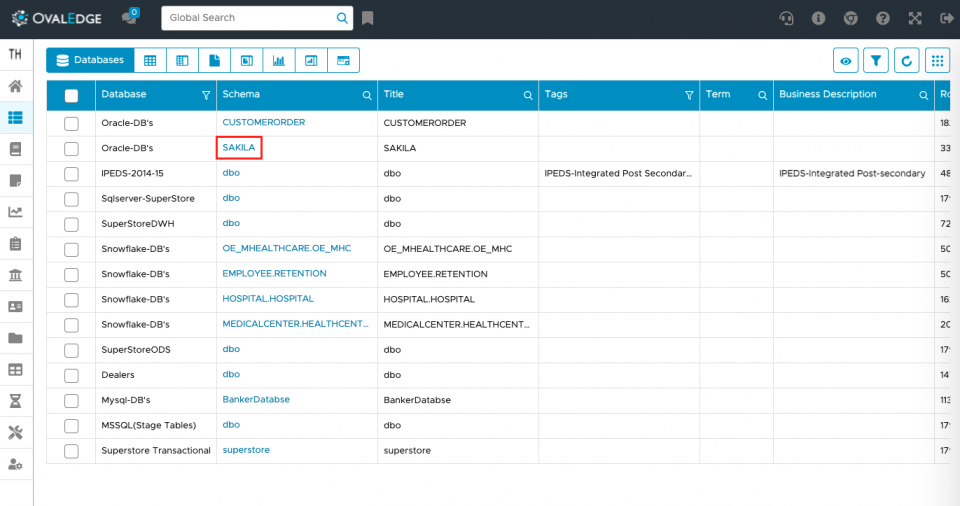Click the OvalEdge logo
960x506 pixels.
[x=56, y=18]
